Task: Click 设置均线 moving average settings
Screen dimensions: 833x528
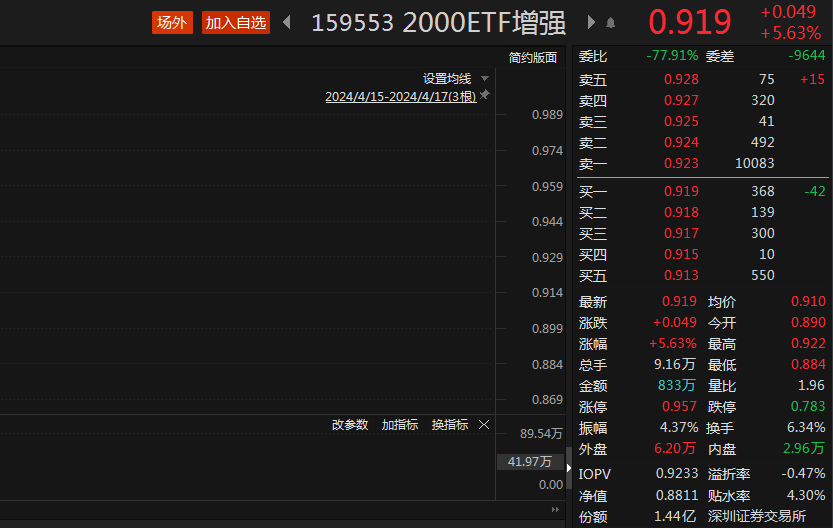Action: 446,78
